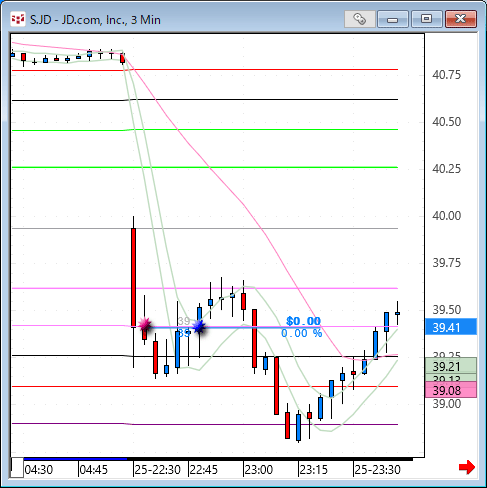Maximize the S.JD chart window
Viewport: 487px width, 488px height.
click(427, 19)
